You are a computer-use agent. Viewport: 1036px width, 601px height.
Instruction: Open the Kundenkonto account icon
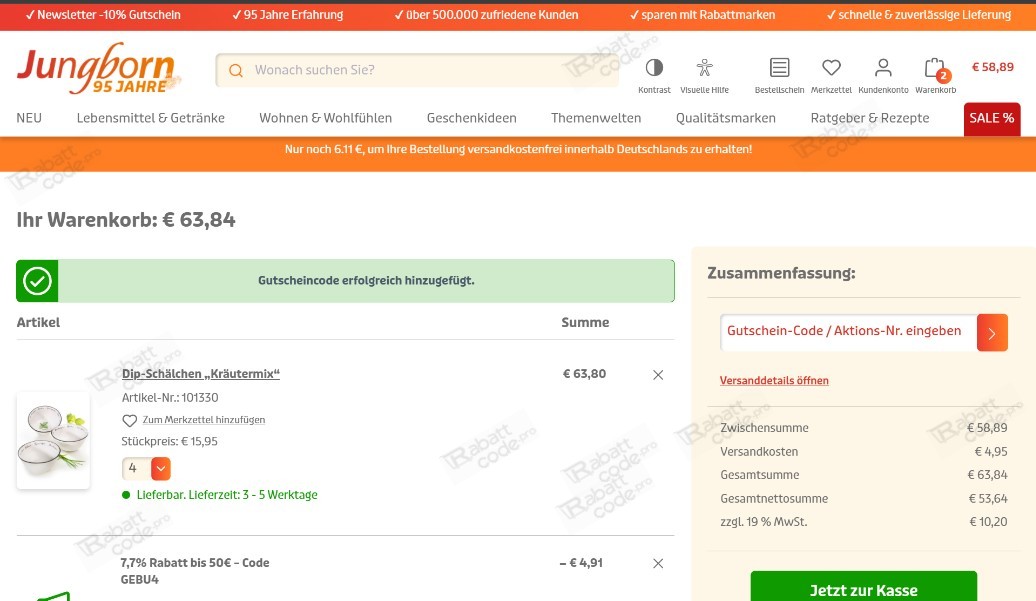883,67
